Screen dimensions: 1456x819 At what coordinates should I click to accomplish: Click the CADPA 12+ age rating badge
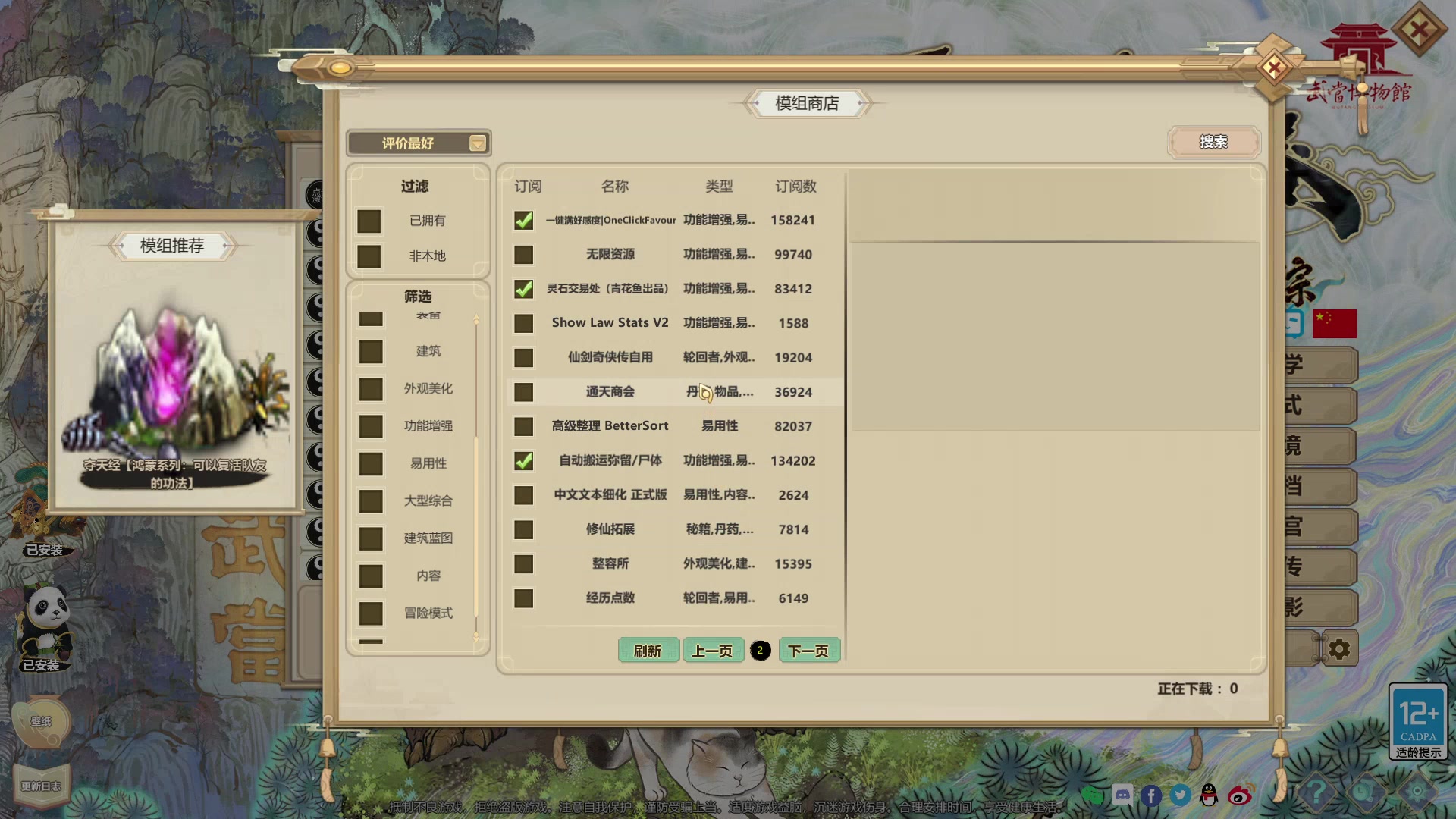tap(1418, 721)
